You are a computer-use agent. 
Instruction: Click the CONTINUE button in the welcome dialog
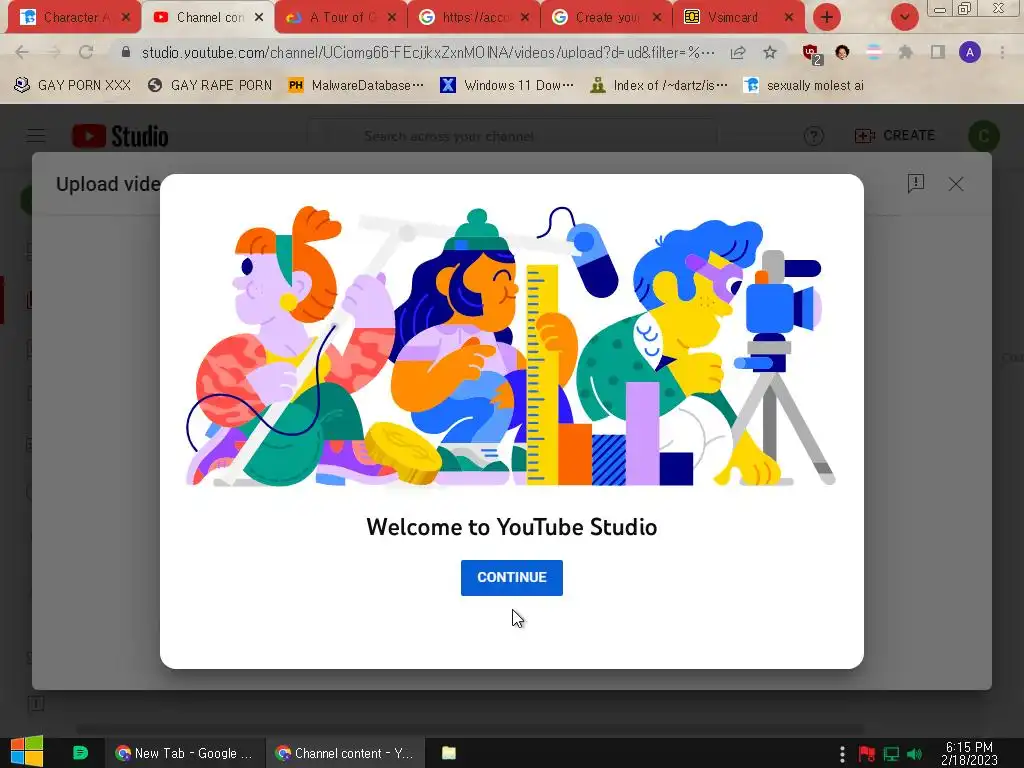coord(511,577)
